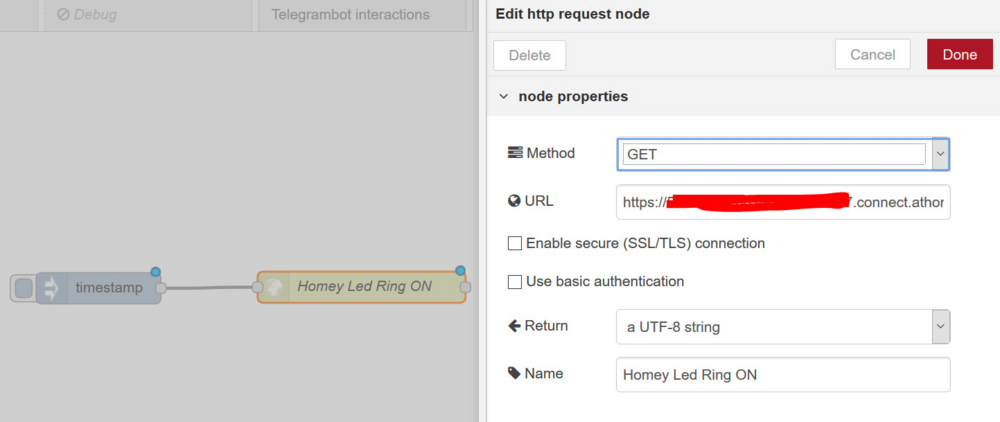The image size is (1000, 422).
Task: Tick the Use basic authentication checkbox
Action: (x=515, y=282)
